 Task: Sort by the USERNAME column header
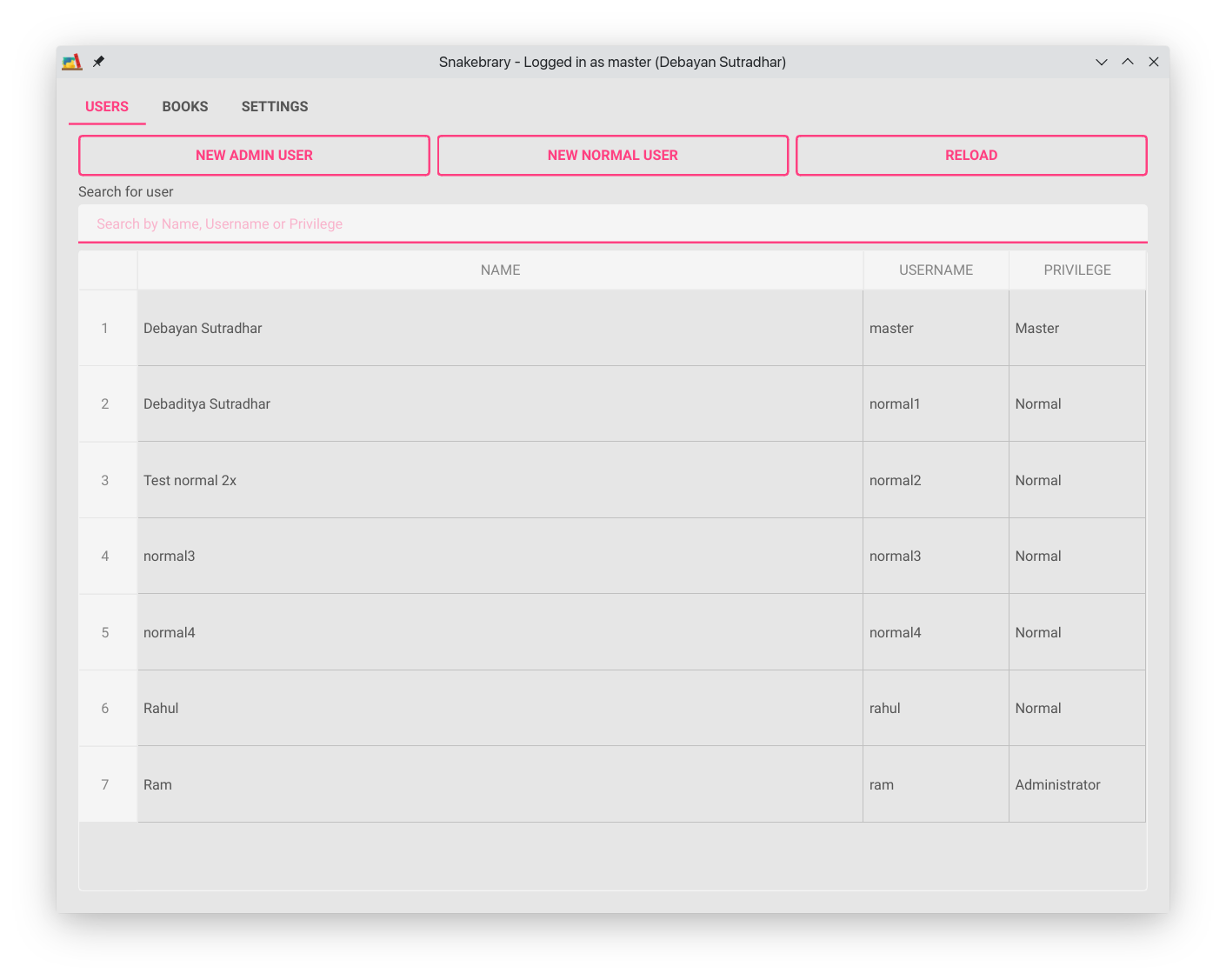coord(936,270)
